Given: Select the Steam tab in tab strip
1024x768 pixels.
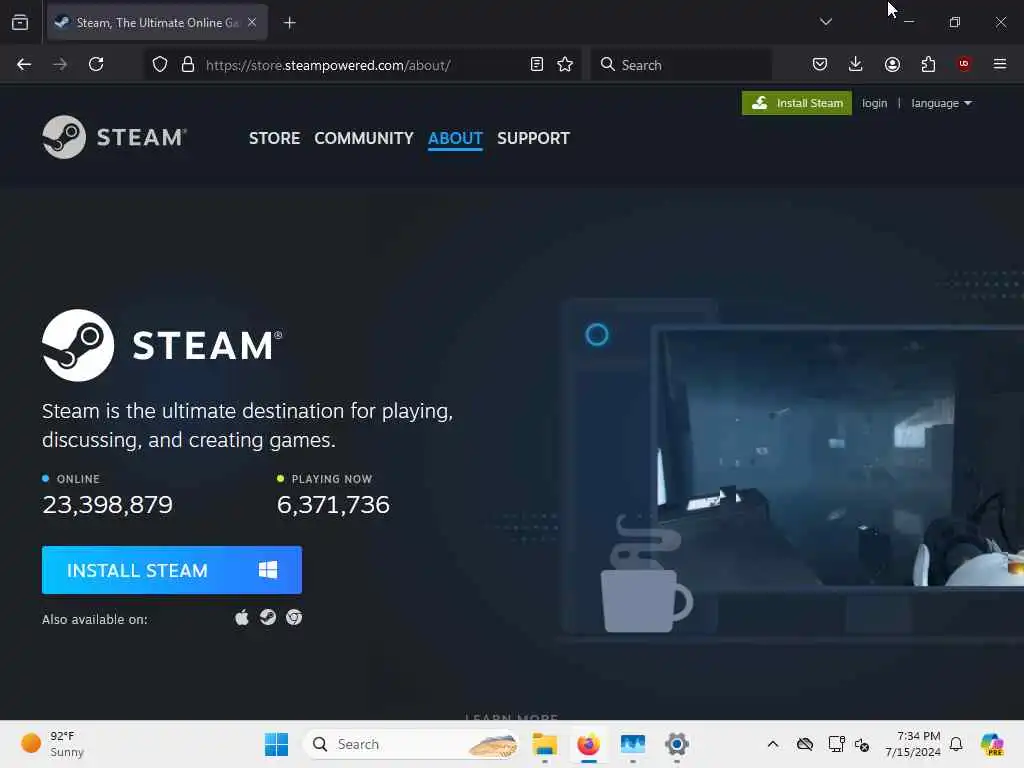Looking at the screenshot, I should (157, 23).
